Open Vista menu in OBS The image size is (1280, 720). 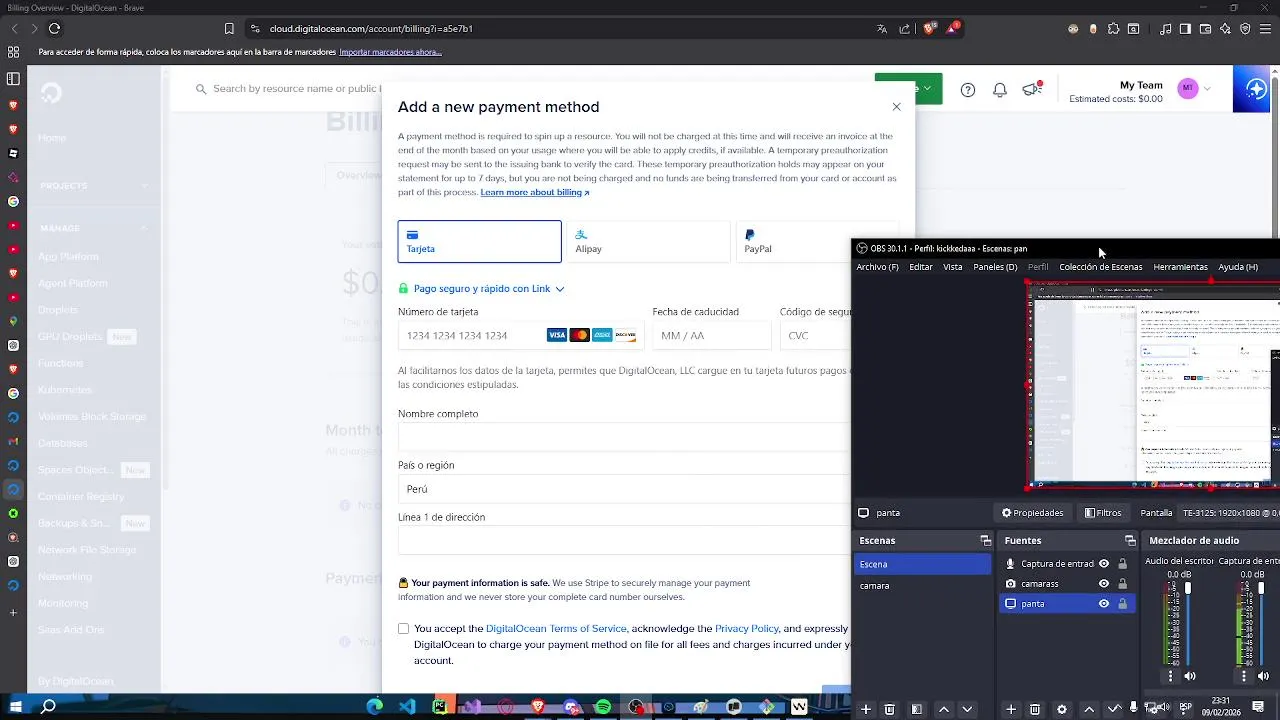[x=953, y=267]
